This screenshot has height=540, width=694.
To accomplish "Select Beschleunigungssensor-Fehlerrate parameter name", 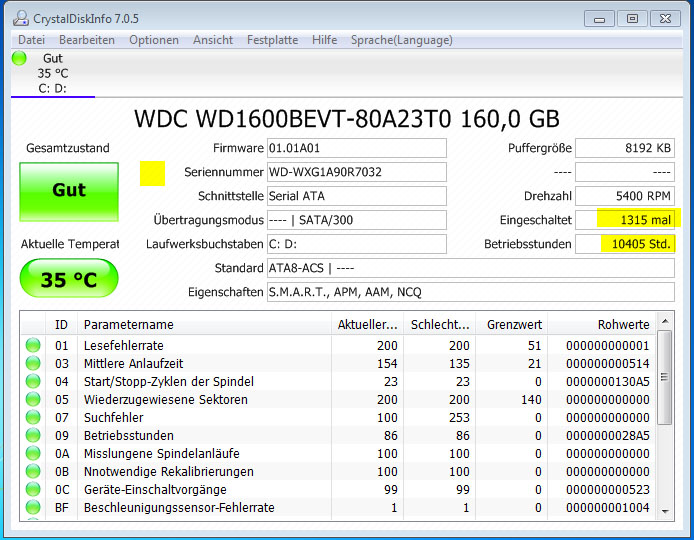I will coord(179,508).
